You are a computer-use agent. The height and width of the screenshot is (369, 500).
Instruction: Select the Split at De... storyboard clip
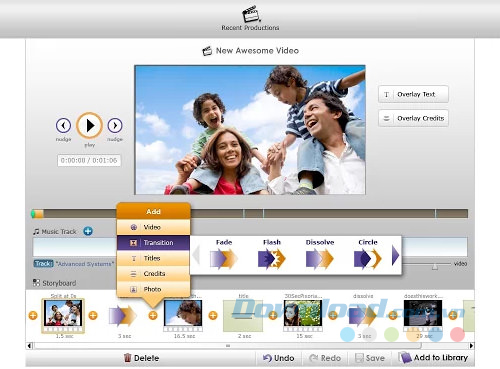63,316
